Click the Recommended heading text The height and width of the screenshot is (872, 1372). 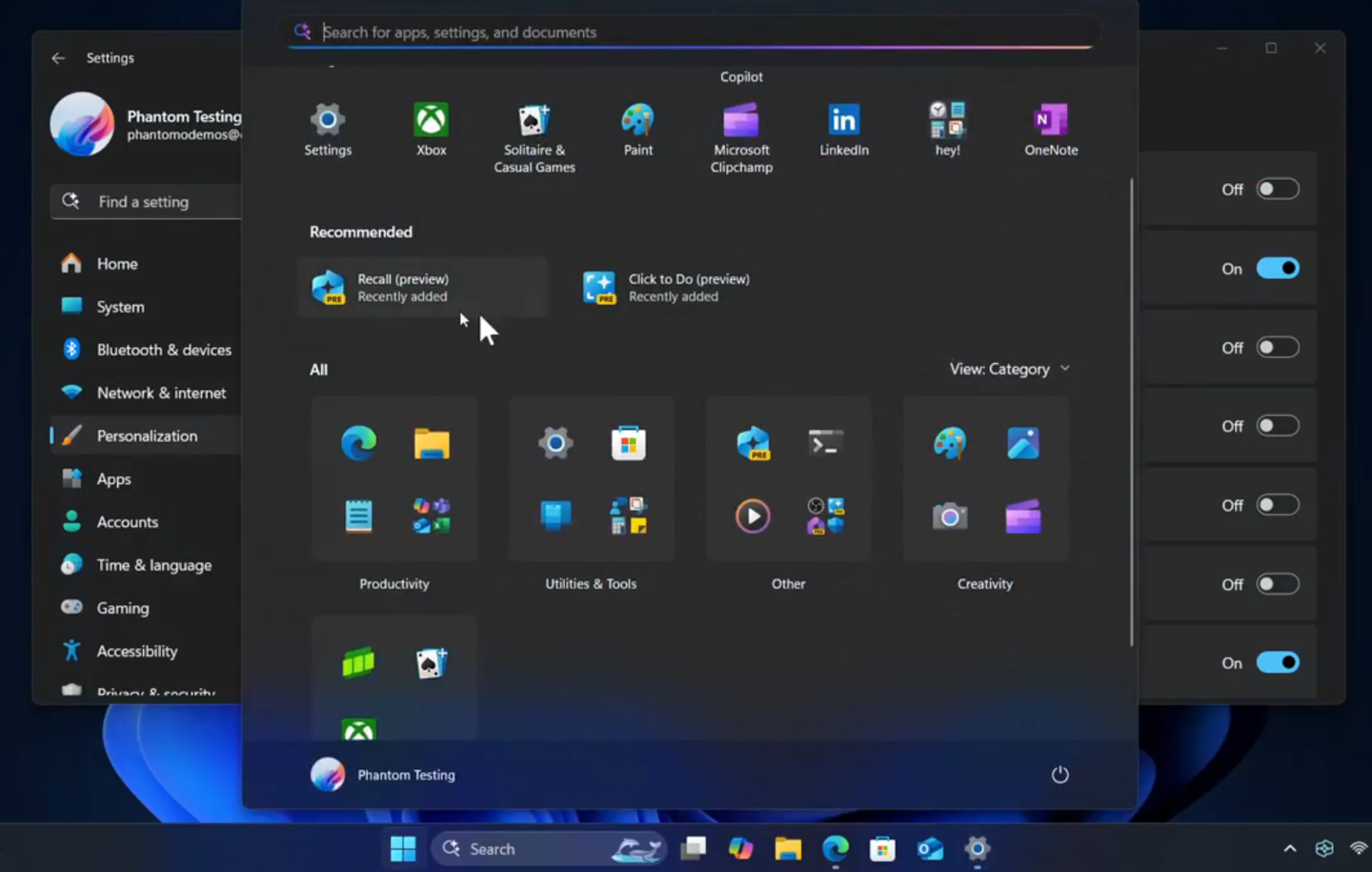tap(361, 232)
